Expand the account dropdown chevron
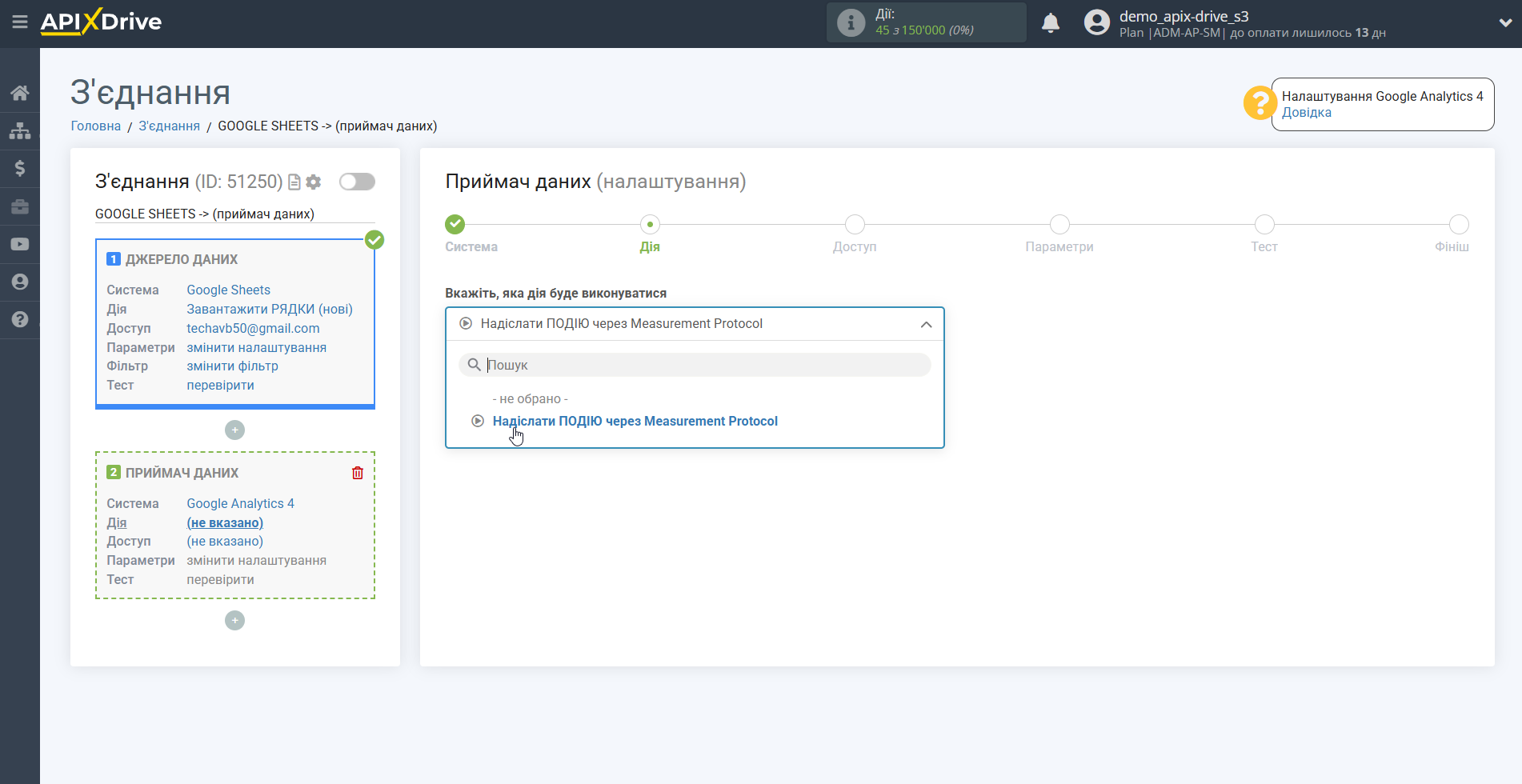The width and height of the screenshot is (1522, 784). point(1505,22)
